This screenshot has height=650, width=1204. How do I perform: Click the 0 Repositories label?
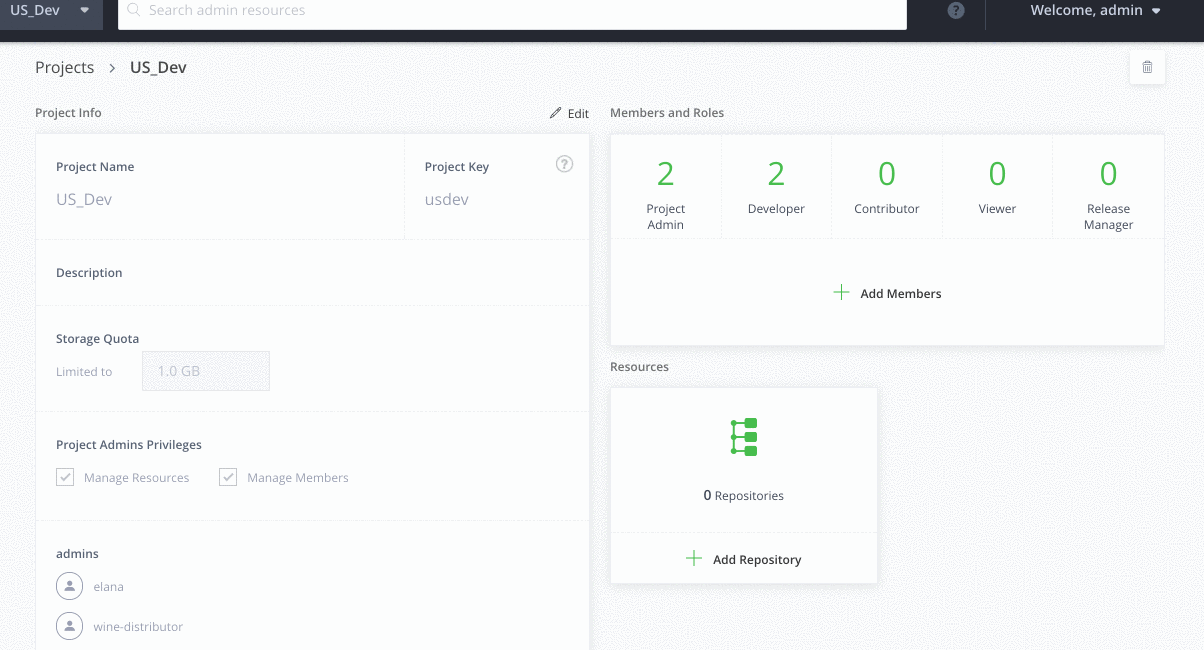(744, 495)
